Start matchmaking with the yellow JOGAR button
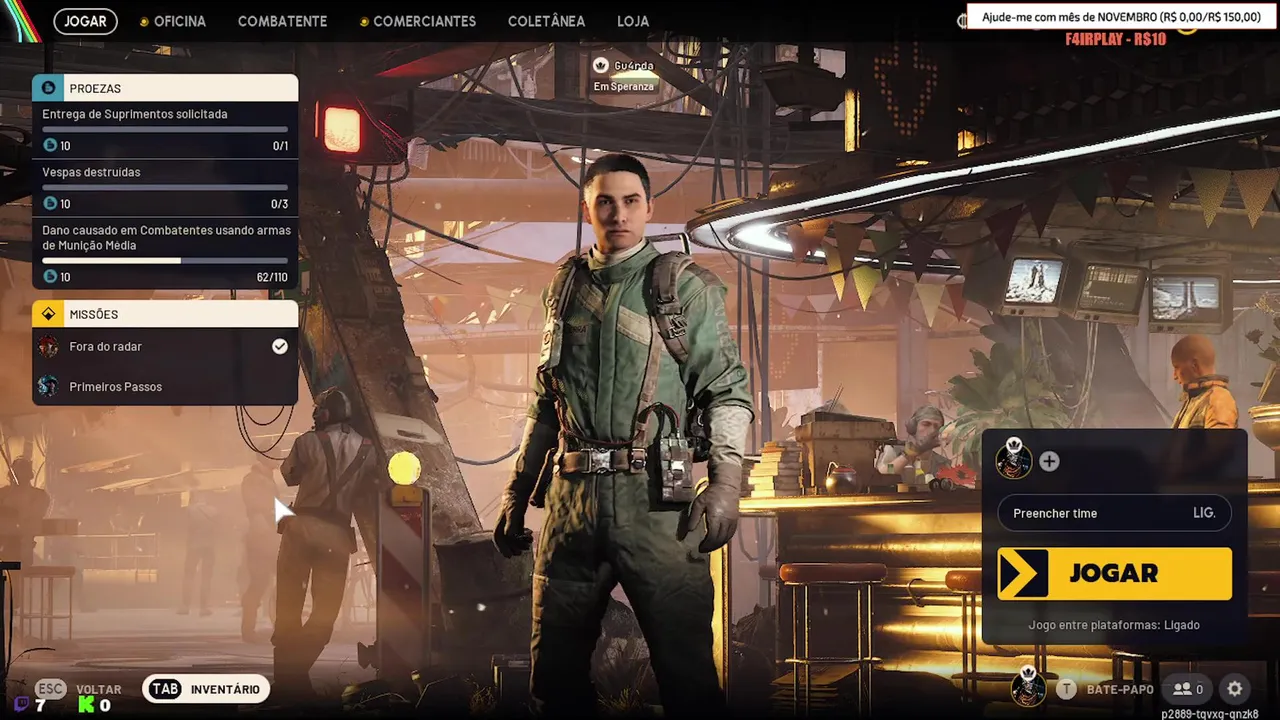1280x720 pixels. click(1114, 573)
